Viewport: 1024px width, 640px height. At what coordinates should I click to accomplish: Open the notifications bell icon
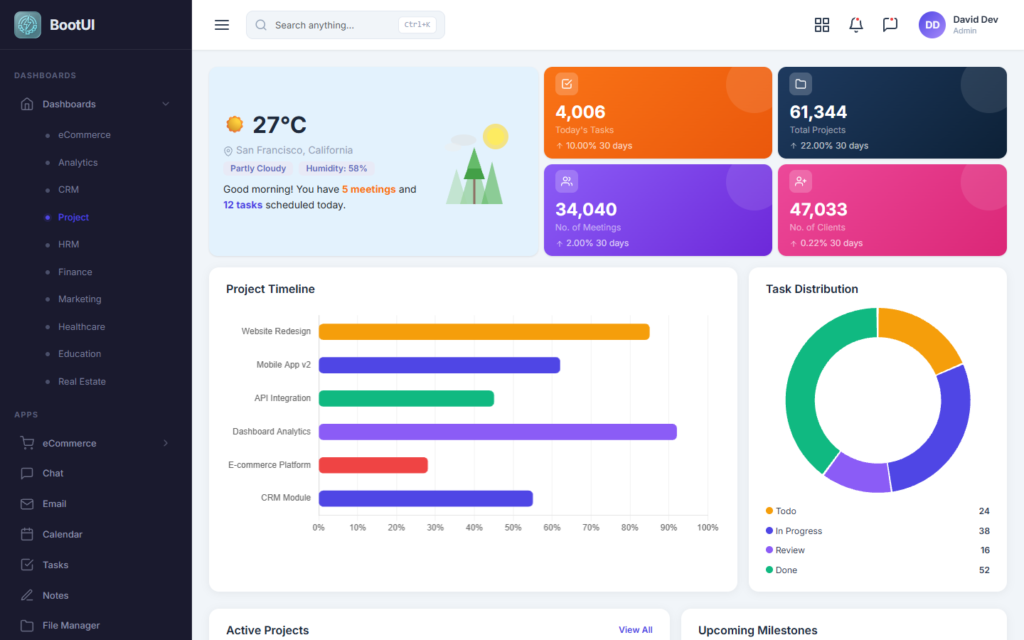856,25
